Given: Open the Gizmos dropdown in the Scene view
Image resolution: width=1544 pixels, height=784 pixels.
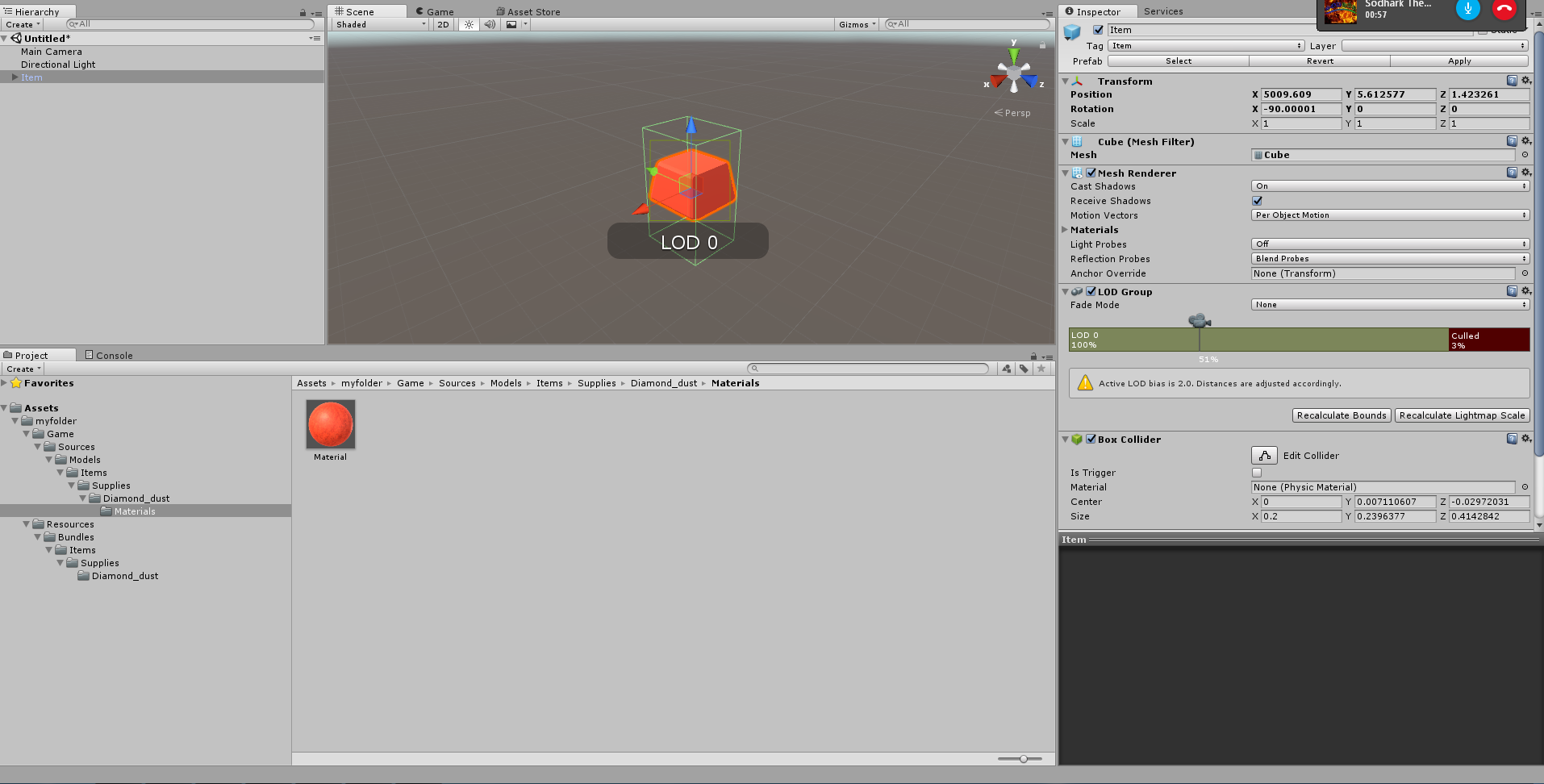Looking at the screenshot, I should 857,24.
